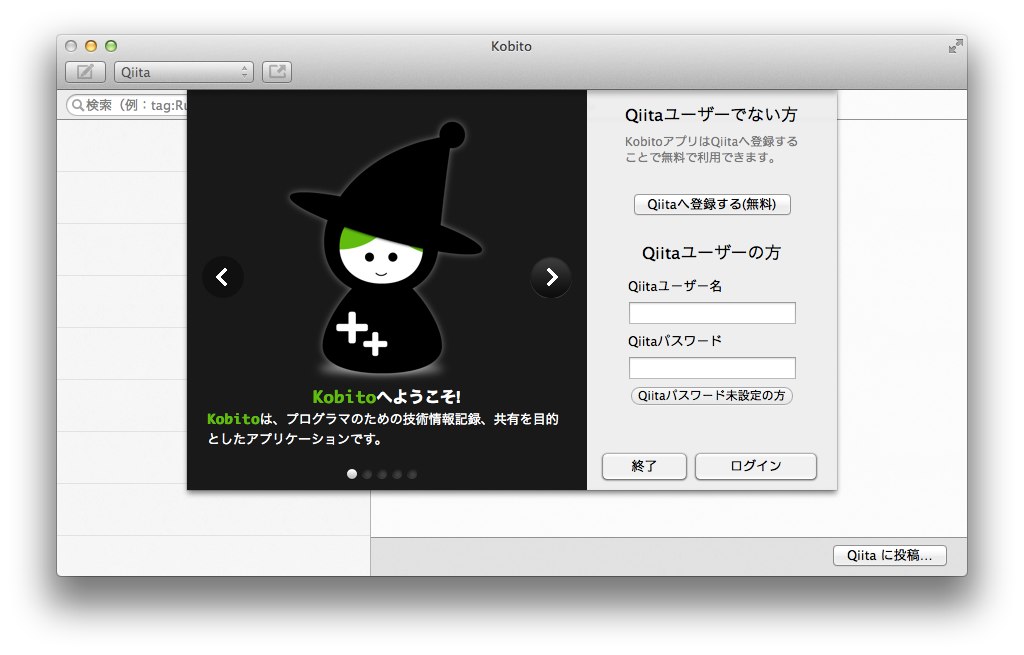Click the Qiita に投稿... button
This screenshot has width=1024, height=655.
click(x=889, y=556)
